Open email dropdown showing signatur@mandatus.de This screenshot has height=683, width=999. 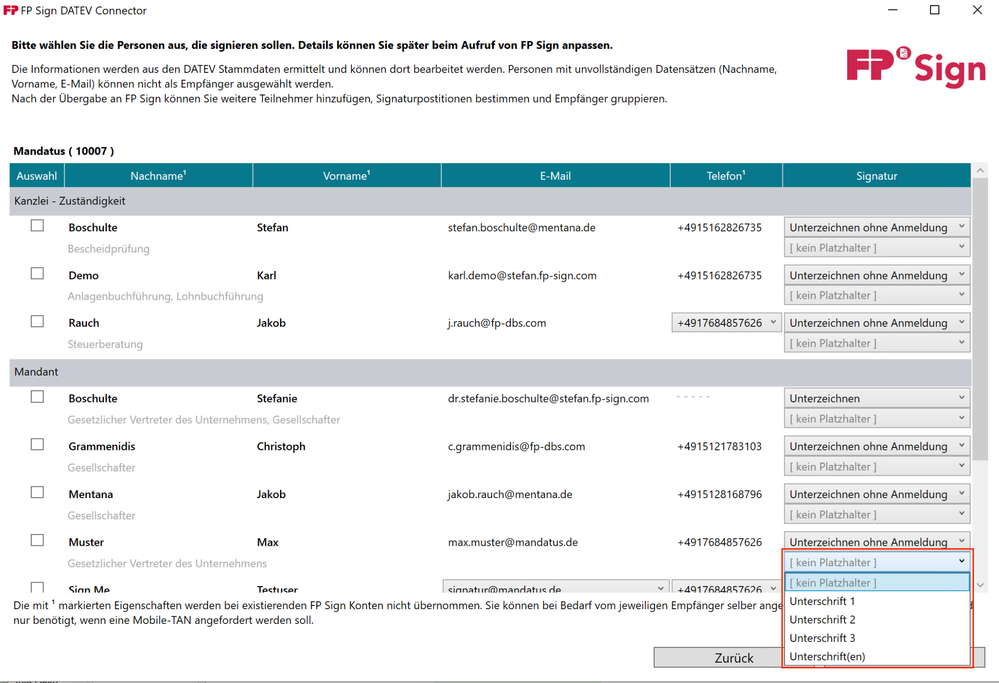555,588
